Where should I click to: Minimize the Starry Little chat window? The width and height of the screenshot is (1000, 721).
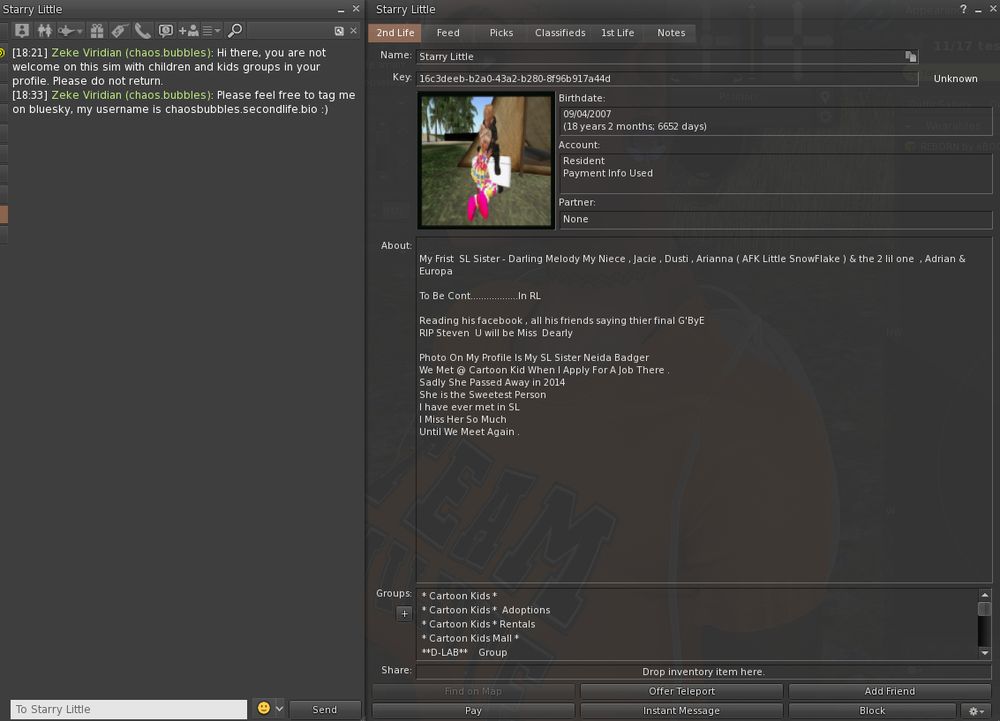(341, 10)
